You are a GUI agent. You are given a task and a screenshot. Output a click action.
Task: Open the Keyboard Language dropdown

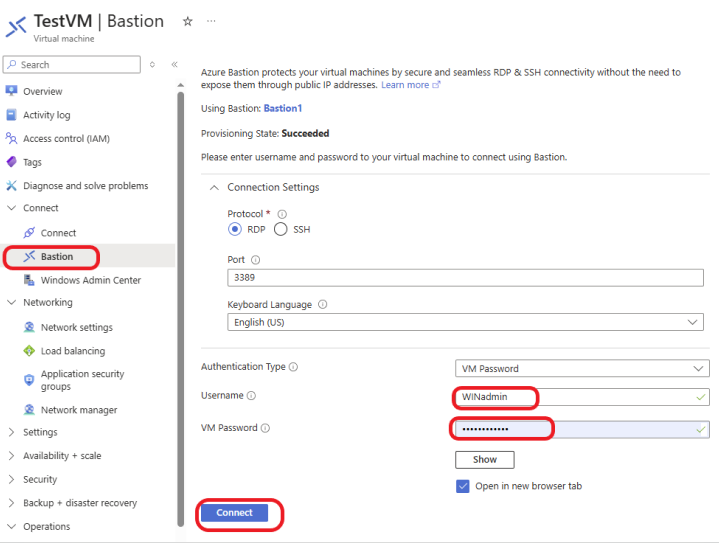465,322
